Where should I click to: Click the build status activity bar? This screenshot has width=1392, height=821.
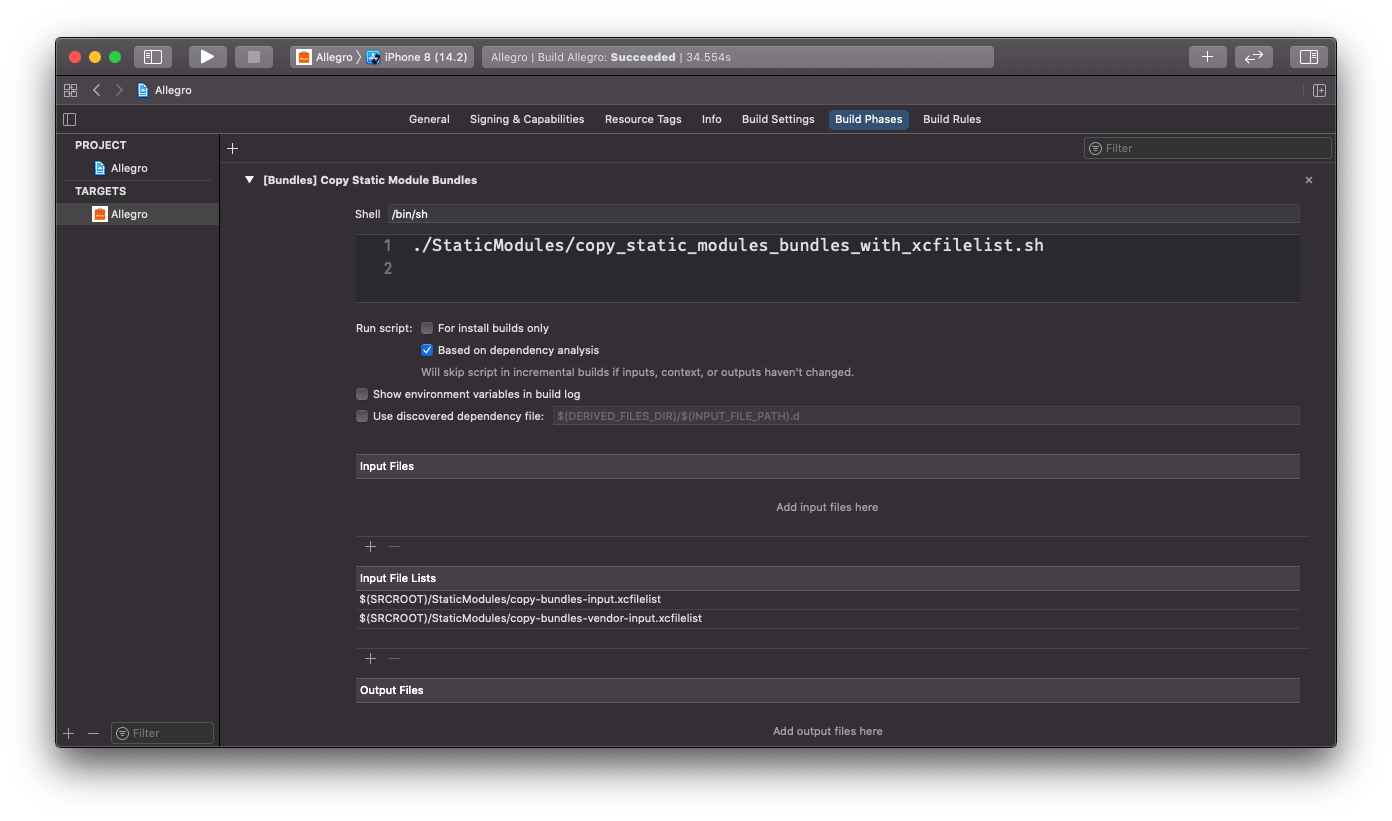click(x=738, y=57)
